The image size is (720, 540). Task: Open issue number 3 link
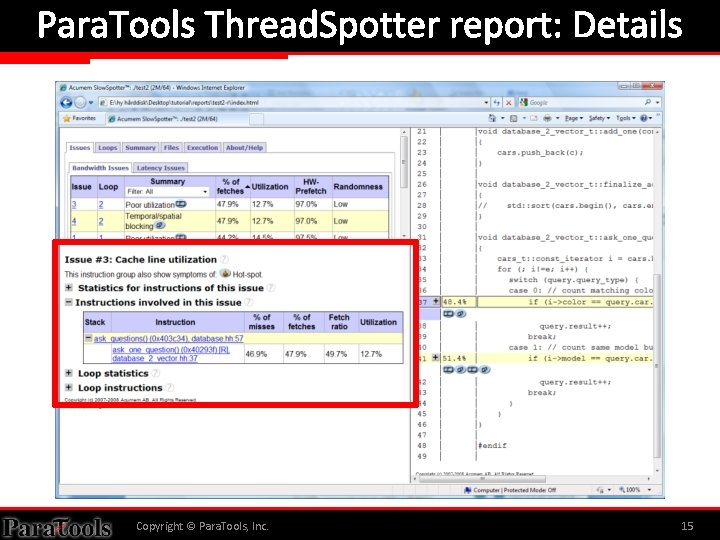point(74,204)
